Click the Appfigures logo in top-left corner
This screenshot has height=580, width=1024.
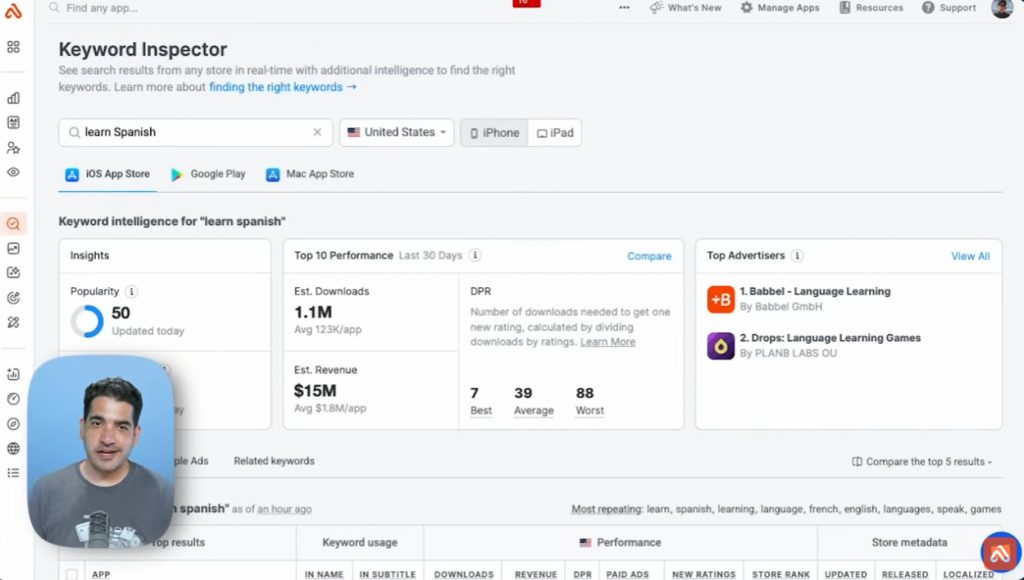13,11
